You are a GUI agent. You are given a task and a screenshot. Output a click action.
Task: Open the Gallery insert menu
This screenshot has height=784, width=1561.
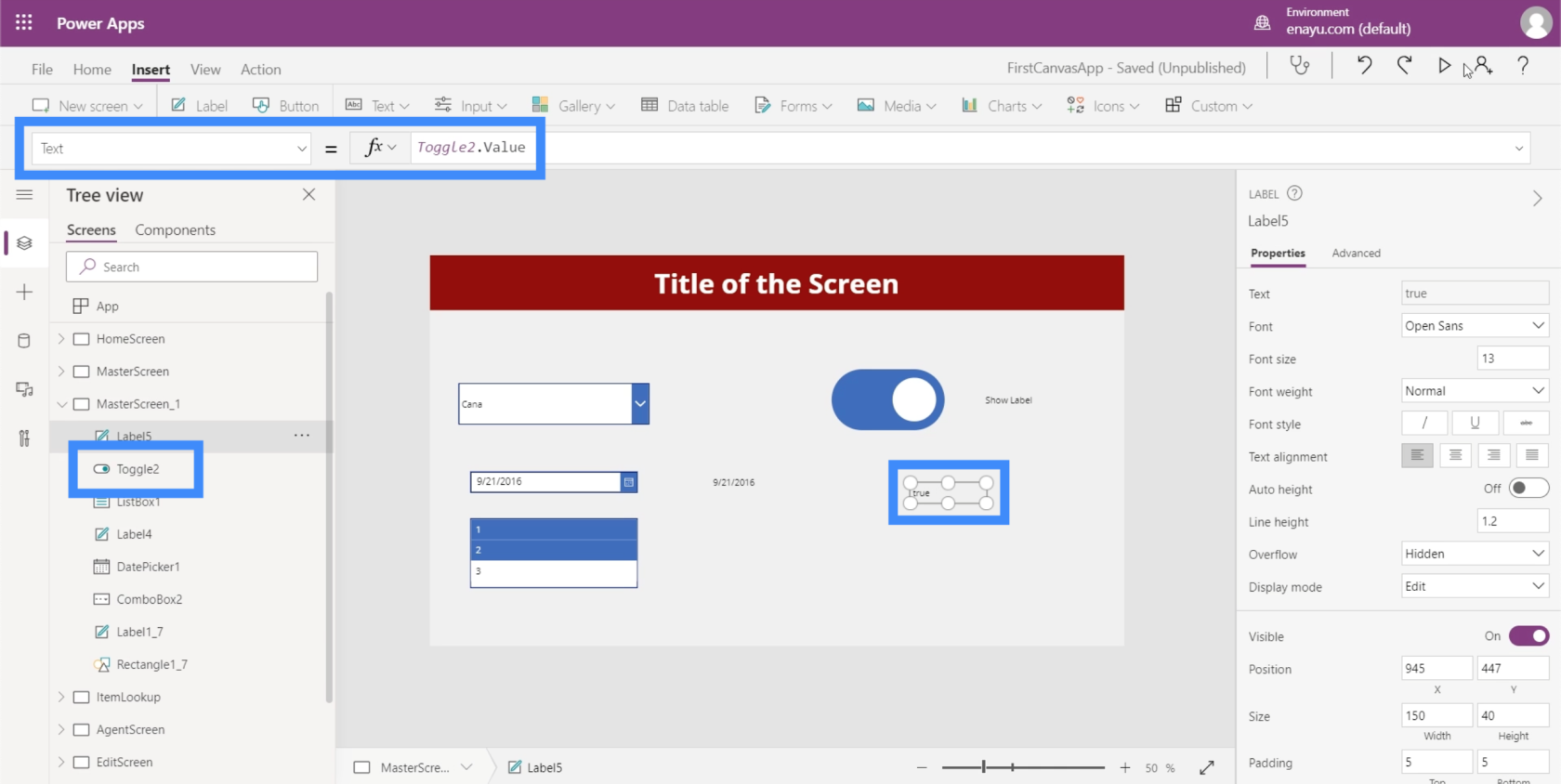click(573, 106)
